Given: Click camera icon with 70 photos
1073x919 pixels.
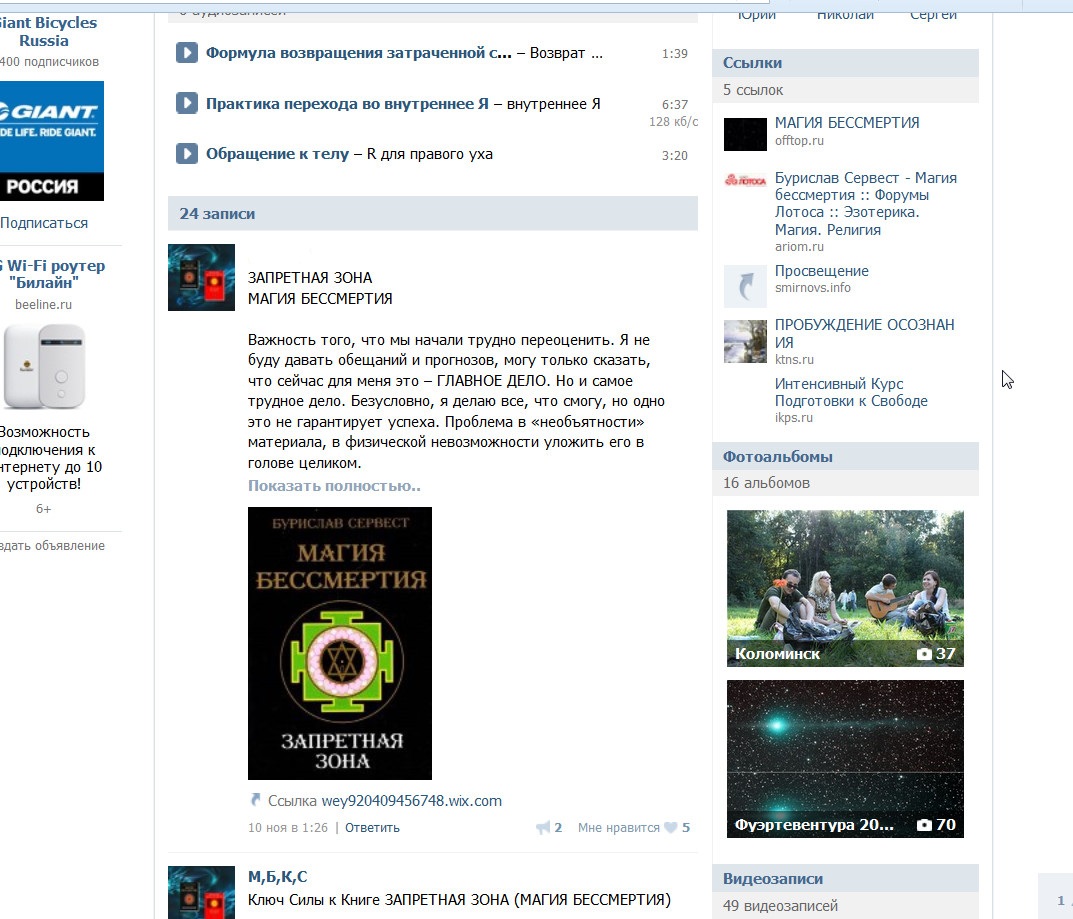Looking at the screenshot, I should (x=924, y=825).
